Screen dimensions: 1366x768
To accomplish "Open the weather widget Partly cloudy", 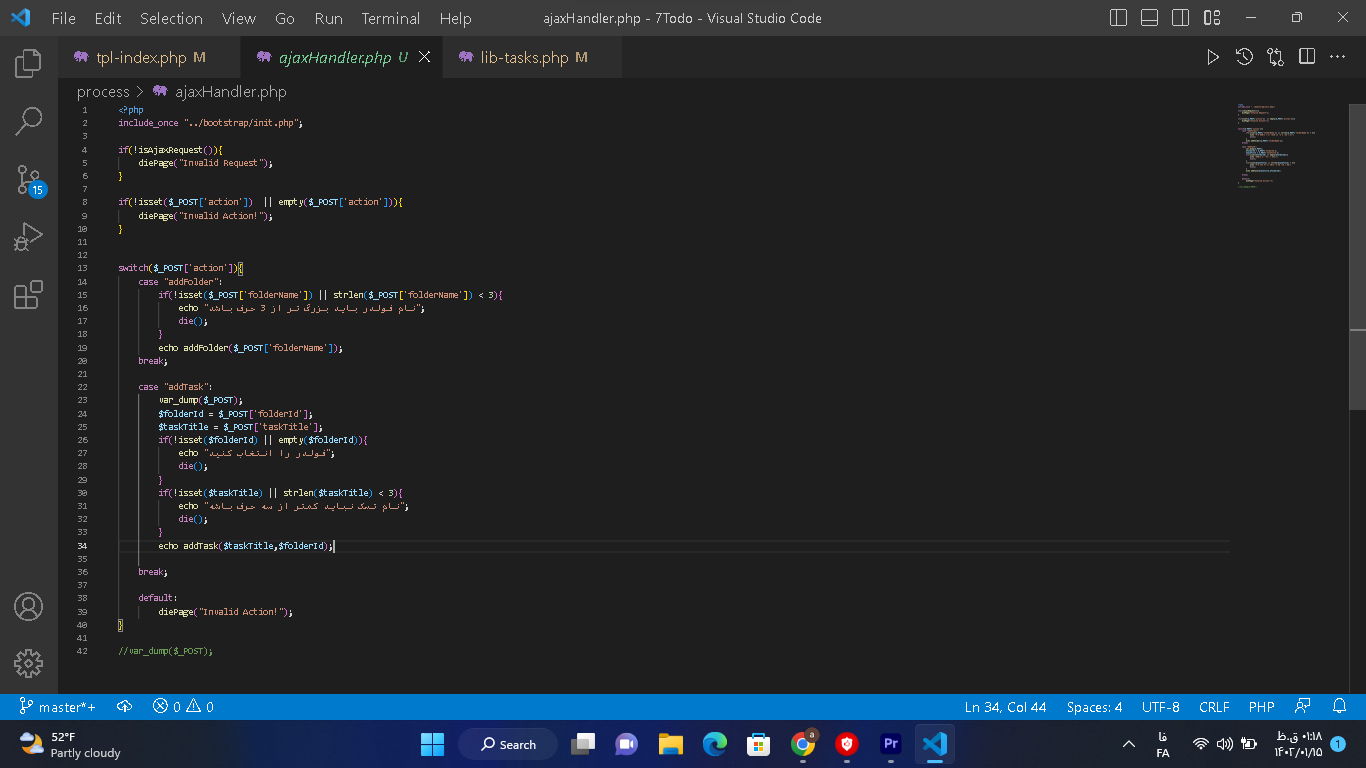I will (70, 744).
